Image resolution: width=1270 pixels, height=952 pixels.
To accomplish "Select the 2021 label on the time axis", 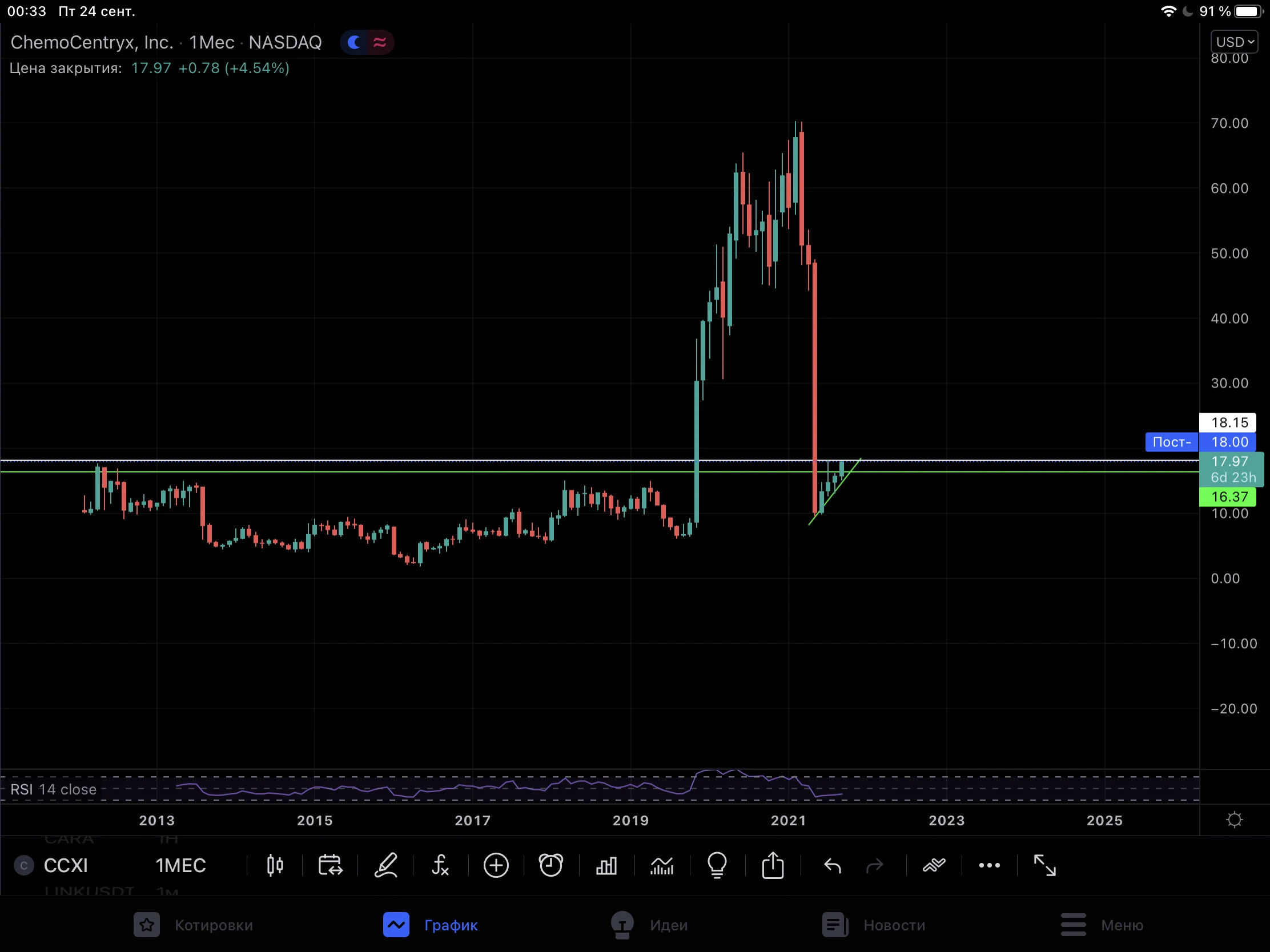I will coord(788,820).
